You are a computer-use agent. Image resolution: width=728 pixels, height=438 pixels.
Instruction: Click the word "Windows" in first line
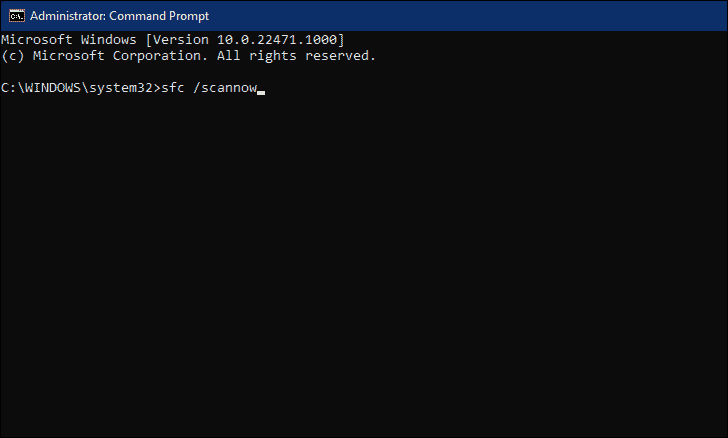tap(109, 39)
